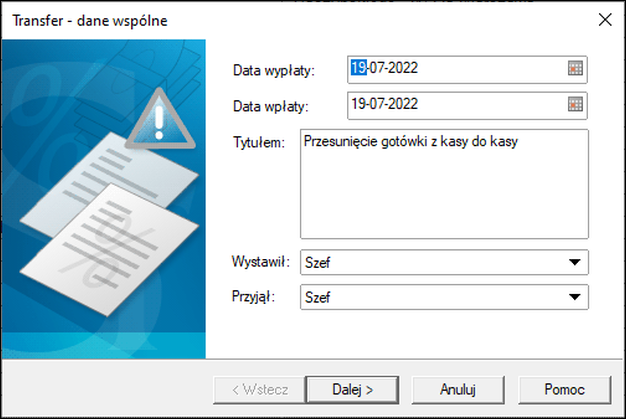The image size is (626, 419).
Task: Click inside the Tytułem text area
Action: [444, 184]
